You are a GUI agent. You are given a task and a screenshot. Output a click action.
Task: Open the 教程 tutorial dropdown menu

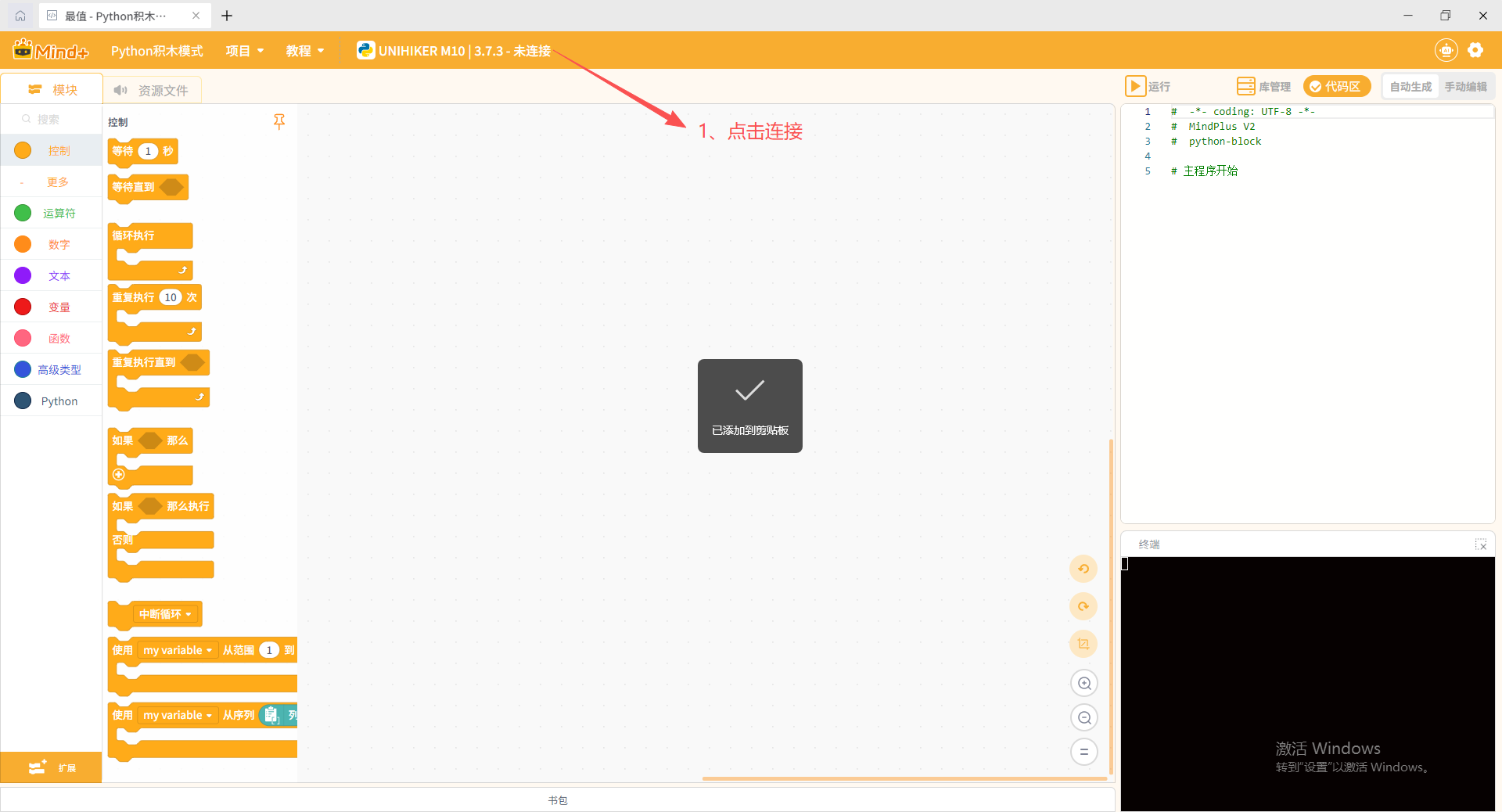click(x=305, y=51)
